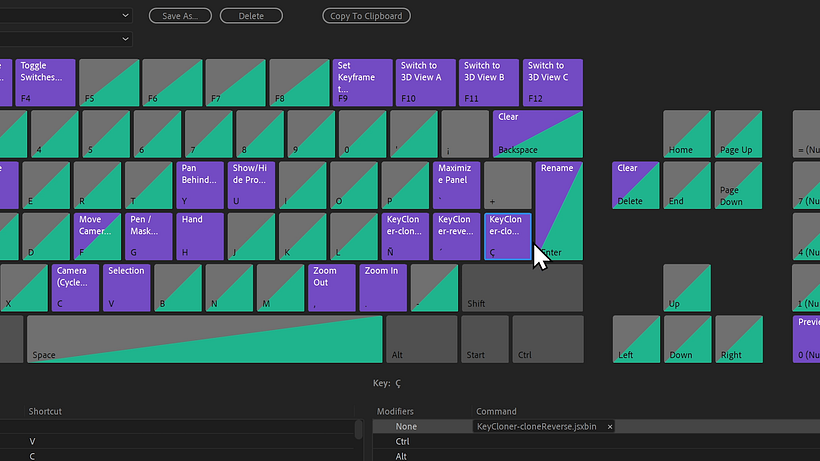Image resolution: width=820 pixels, height=461 pixels.
Task: Select the Home key
Action: click(687, 134)
